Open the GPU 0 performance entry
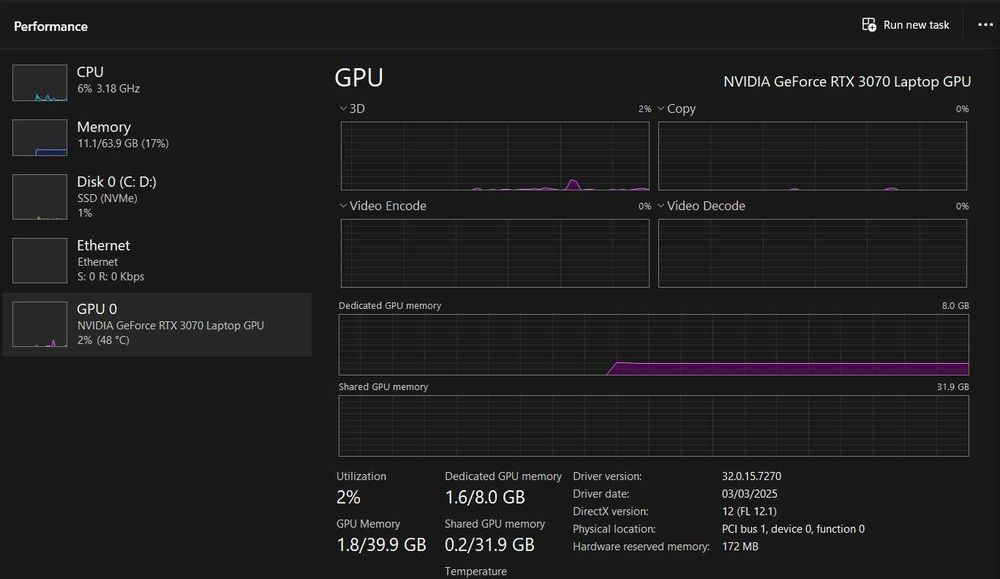 pyautogui.click(x=158, y=325)
